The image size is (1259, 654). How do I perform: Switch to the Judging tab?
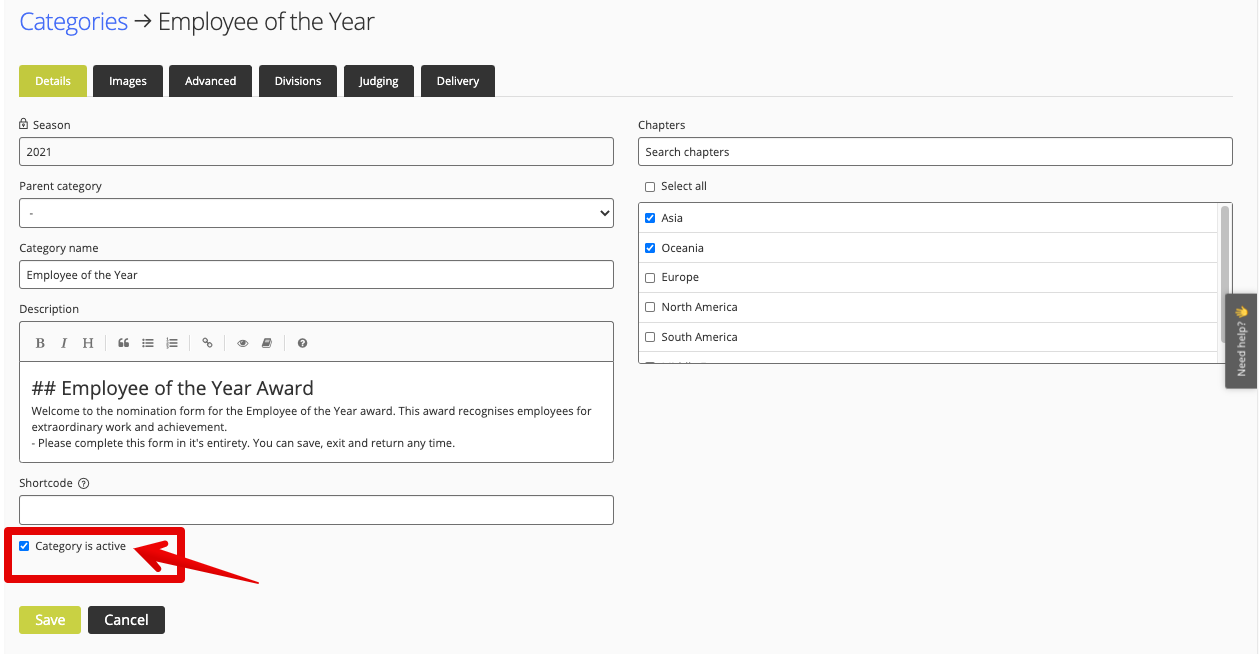(378, 80)
